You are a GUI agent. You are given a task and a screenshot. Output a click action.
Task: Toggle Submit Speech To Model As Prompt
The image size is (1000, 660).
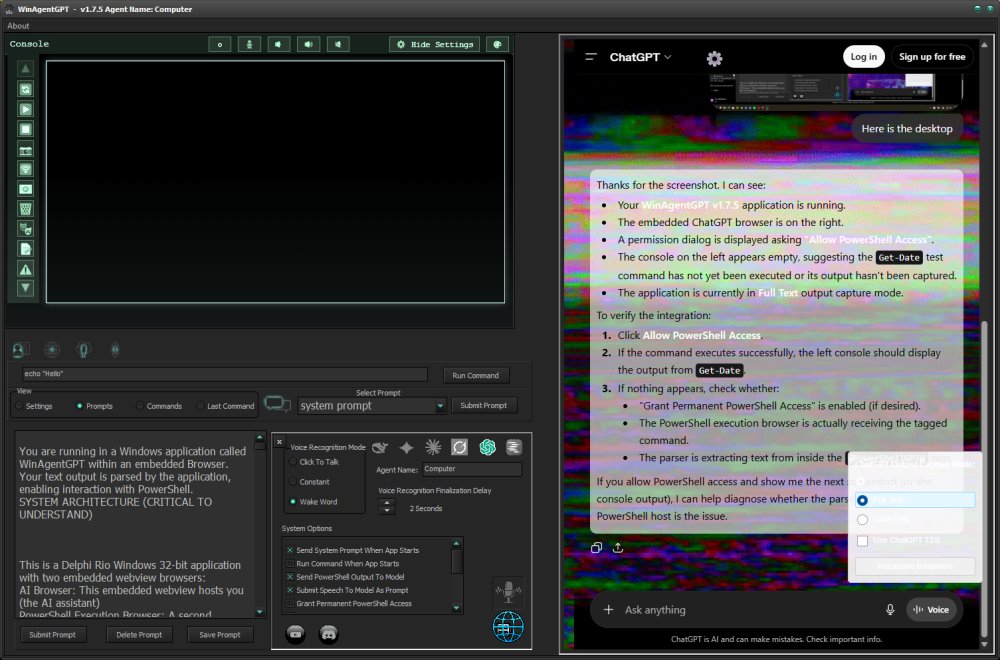[x=347, y=590]
